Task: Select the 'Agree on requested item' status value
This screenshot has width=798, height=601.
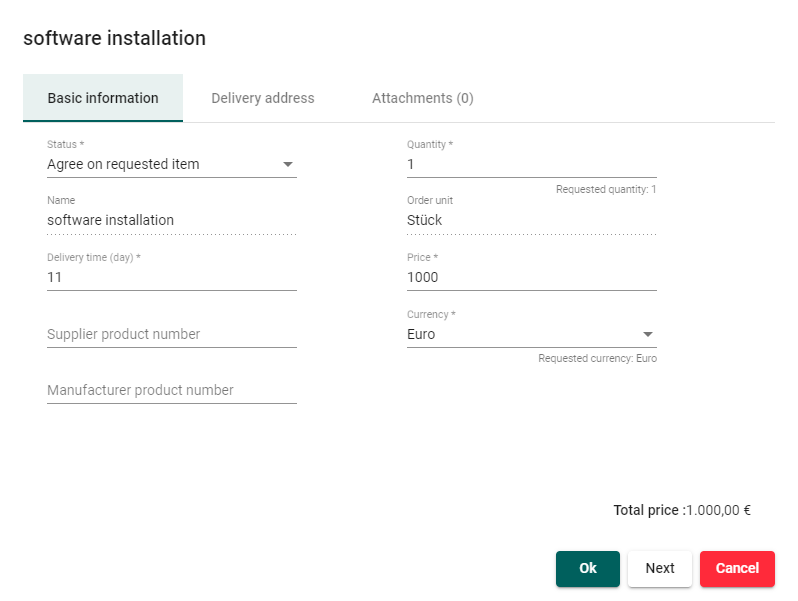Action: pos(123,165)
